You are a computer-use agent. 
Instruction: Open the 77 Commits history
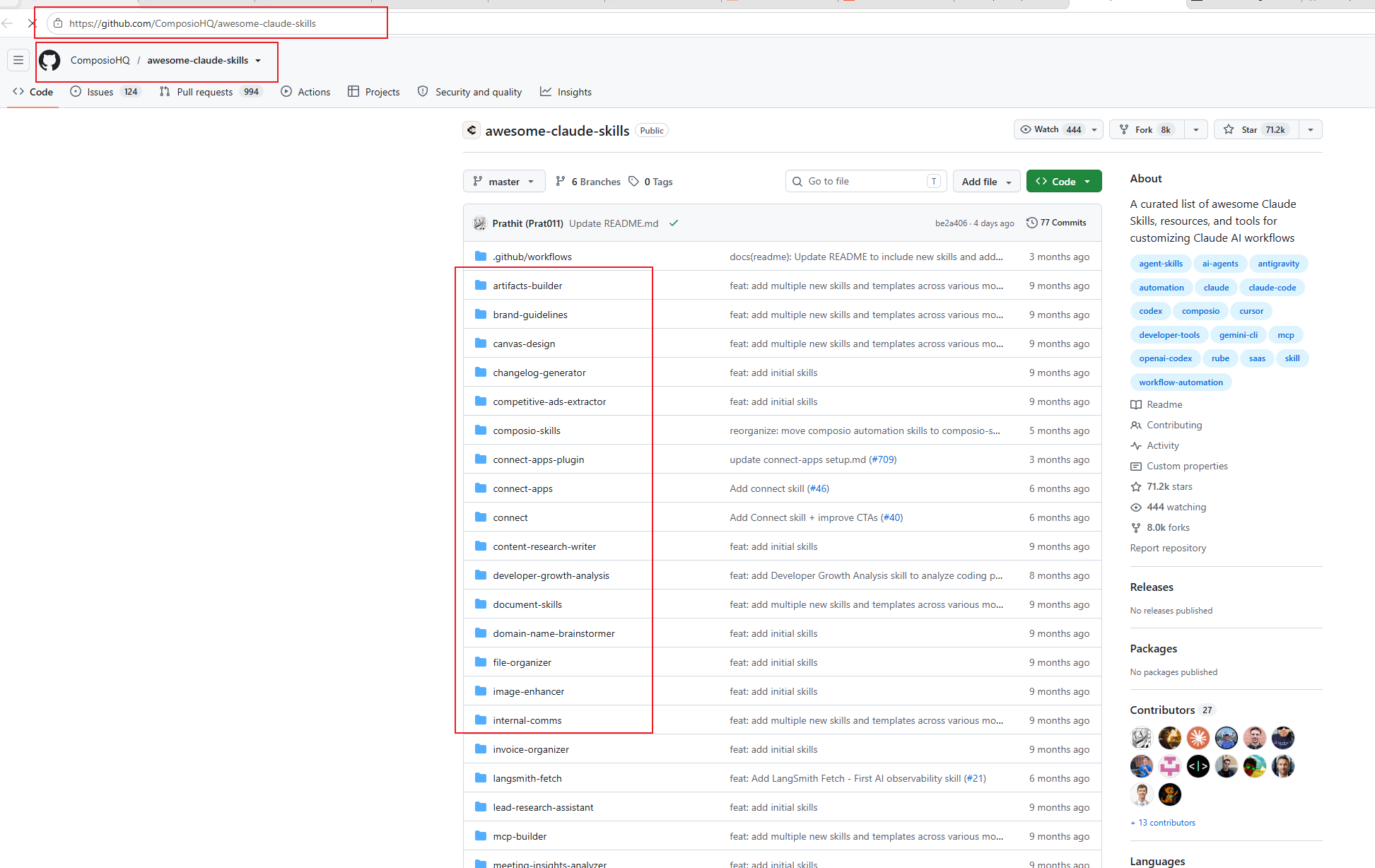(x=1056, y=223)
